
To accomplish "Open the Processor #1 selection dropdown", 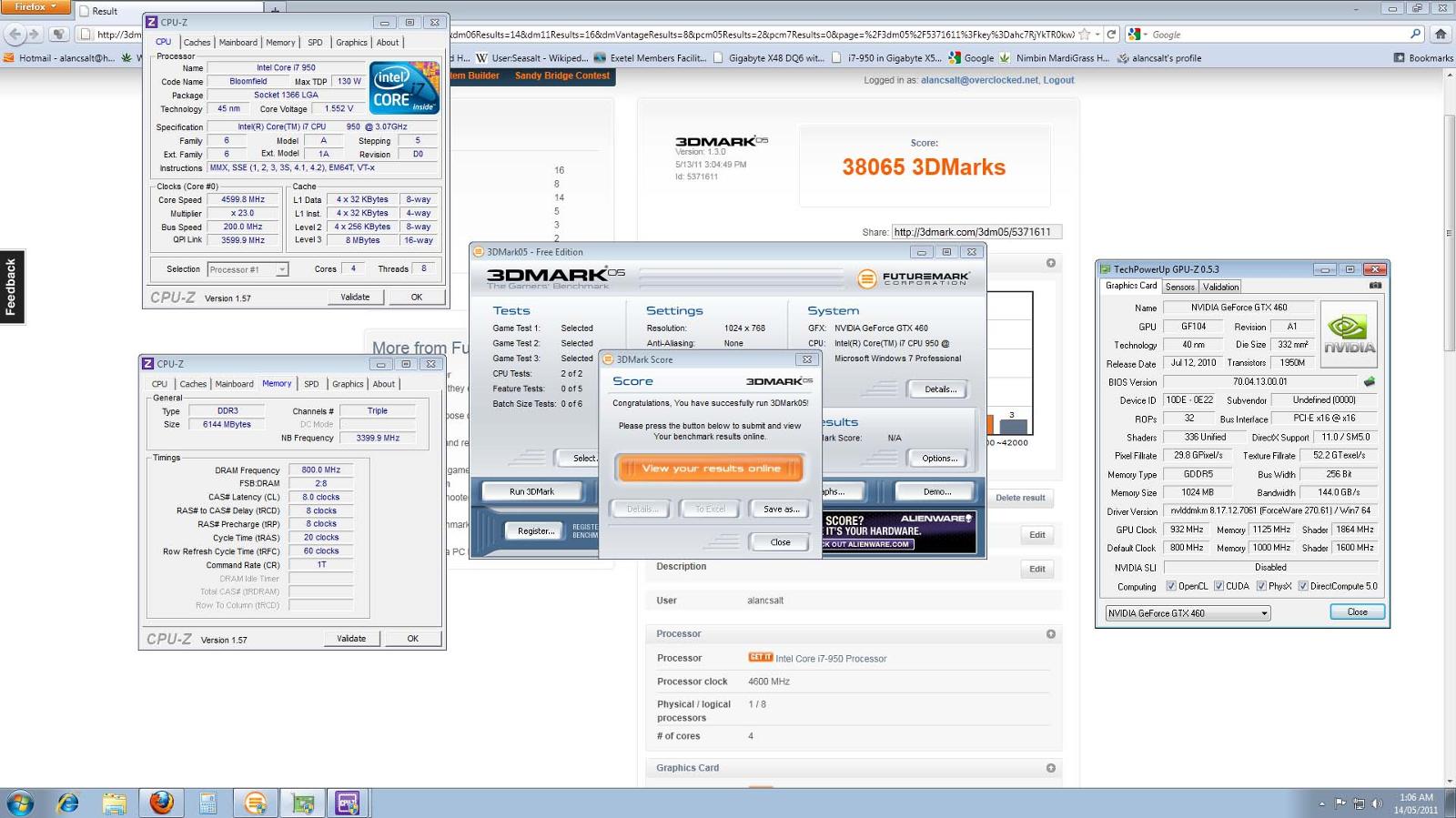I will tap(248, 269).
